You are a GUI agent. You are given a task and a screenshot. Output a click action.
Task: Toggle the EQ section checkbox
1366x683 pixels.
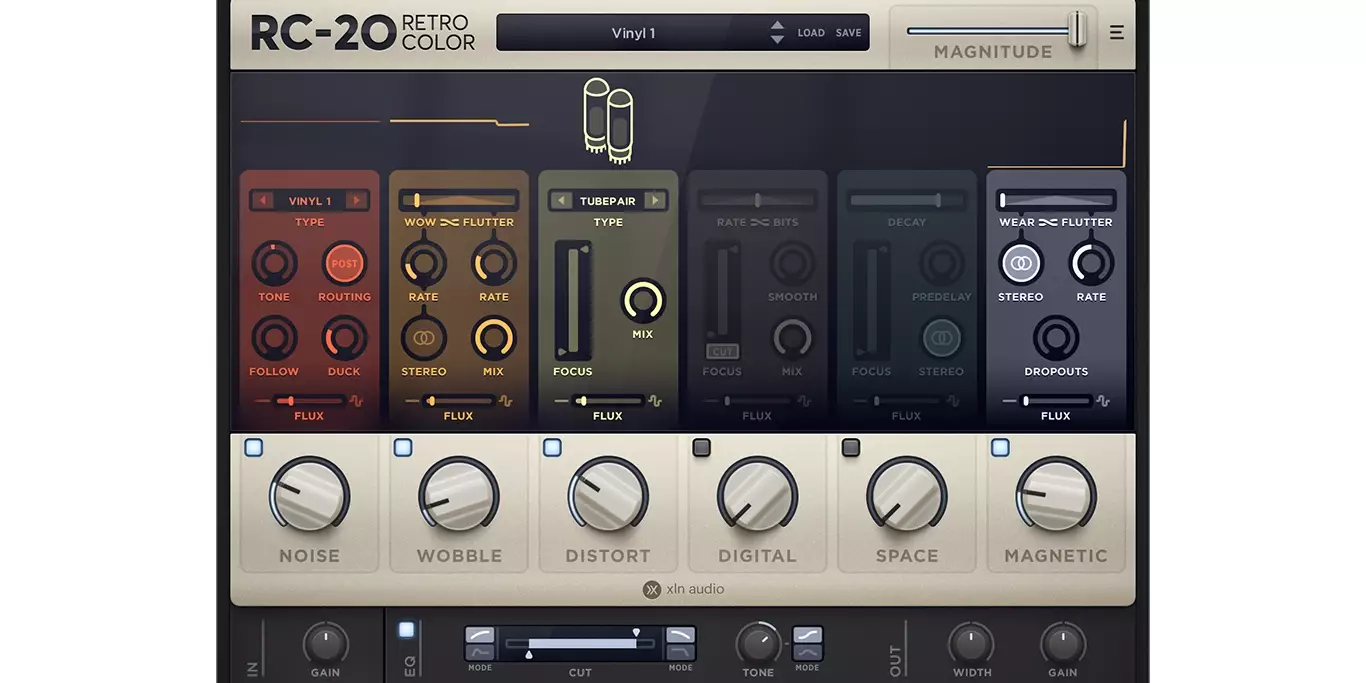point(406,630)
